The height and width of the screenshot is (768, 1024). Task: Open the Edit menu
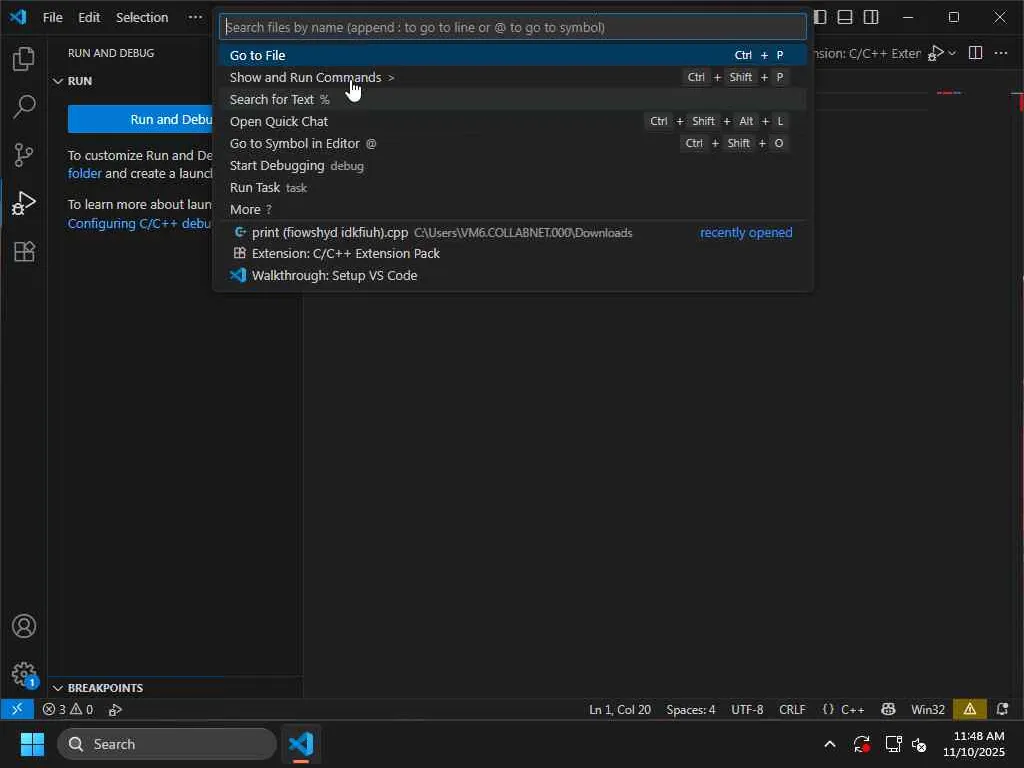[x=89, y=17]
